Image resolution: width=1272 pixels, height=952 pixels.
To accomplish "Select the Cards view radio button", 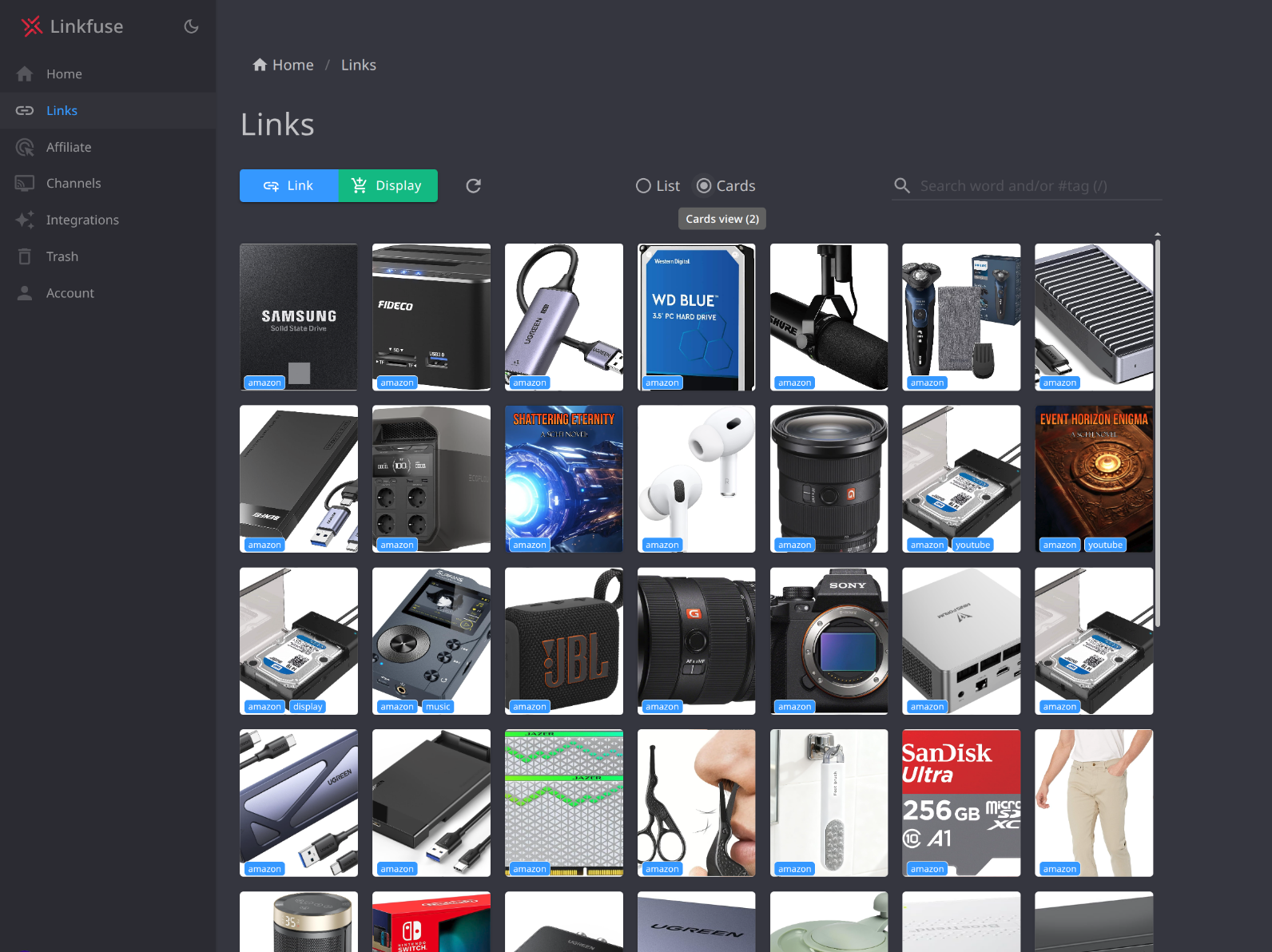I will tap(704, 186).
